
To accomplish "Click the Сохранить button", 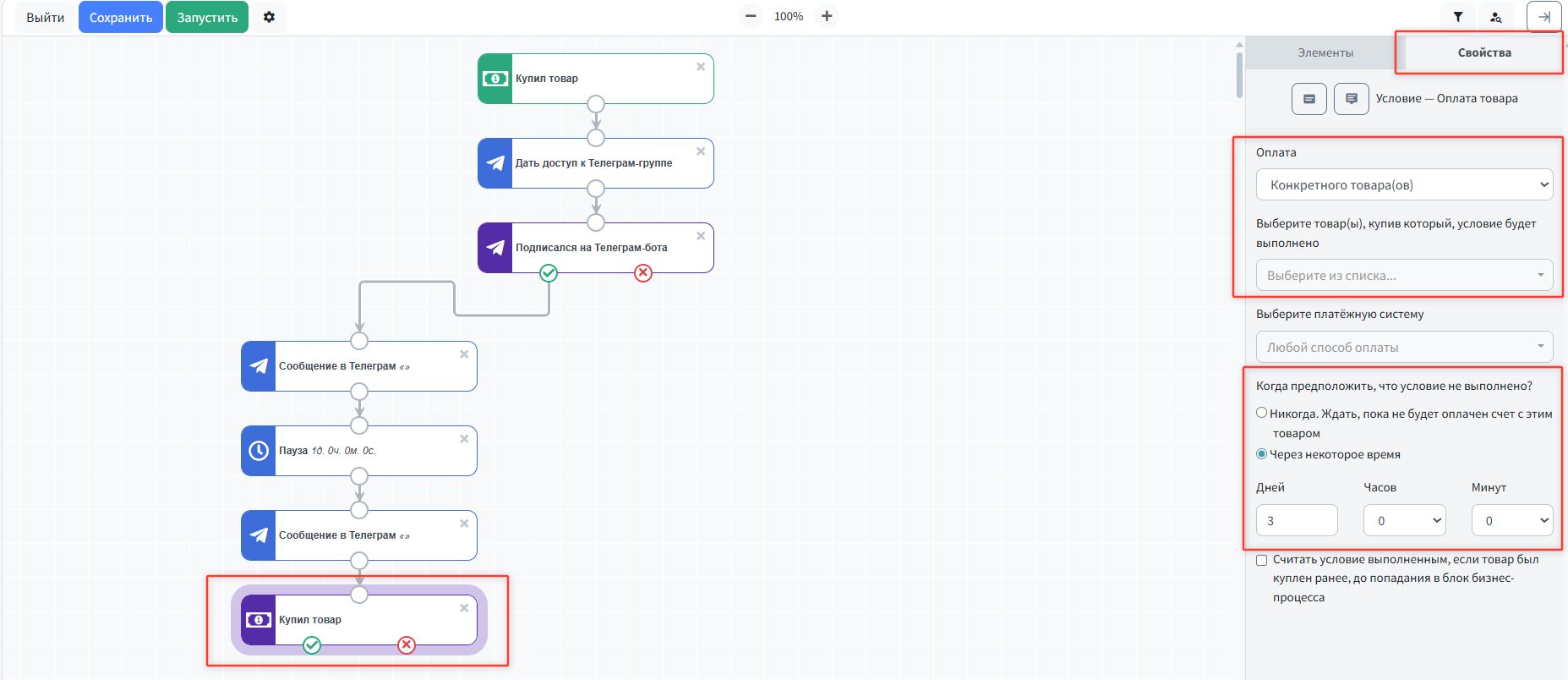I will click(121, 17).
